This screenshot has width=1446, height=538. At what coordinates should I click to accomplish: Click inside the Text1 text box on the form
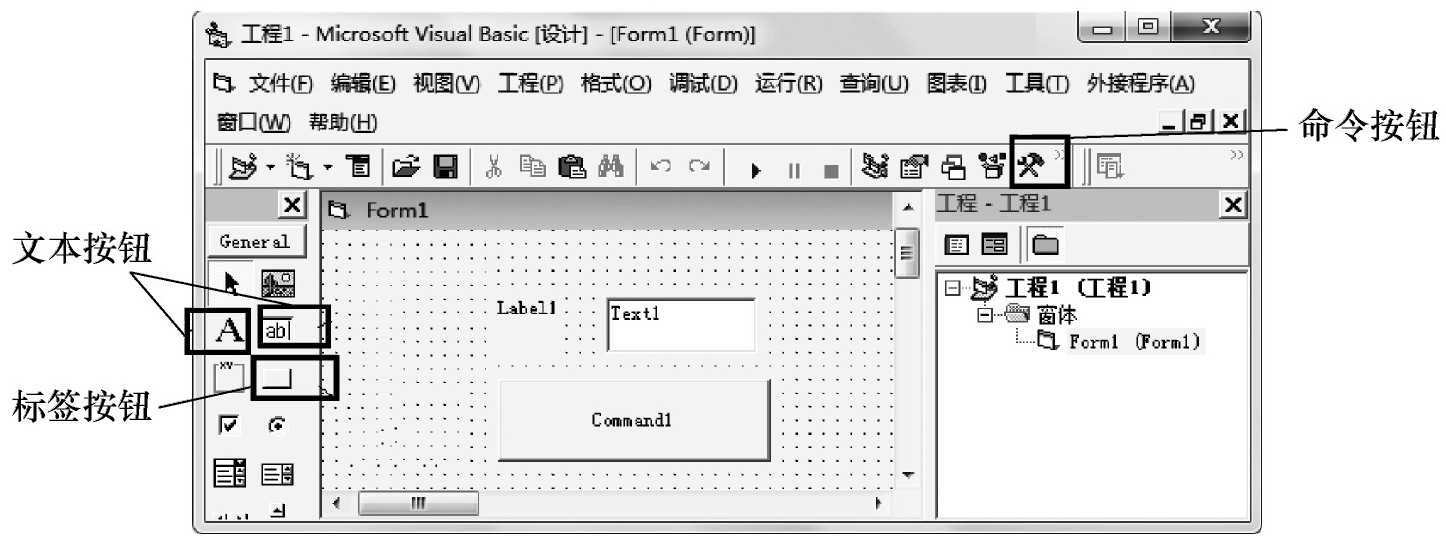[680, 326]
